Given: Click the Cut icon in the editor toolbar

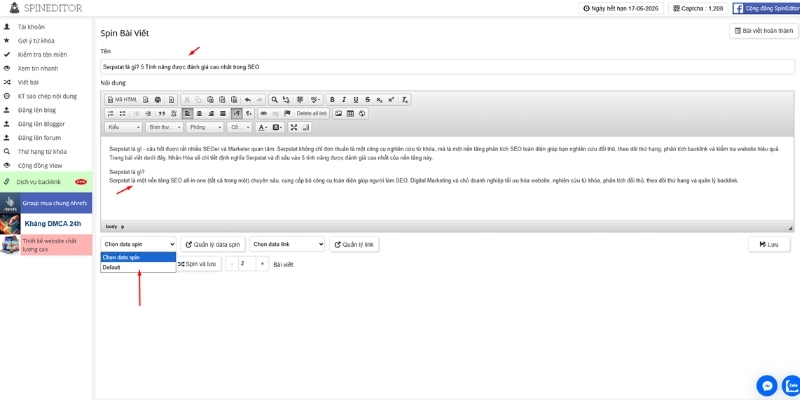Looking at the screenshot, I should tap(187, 99).
